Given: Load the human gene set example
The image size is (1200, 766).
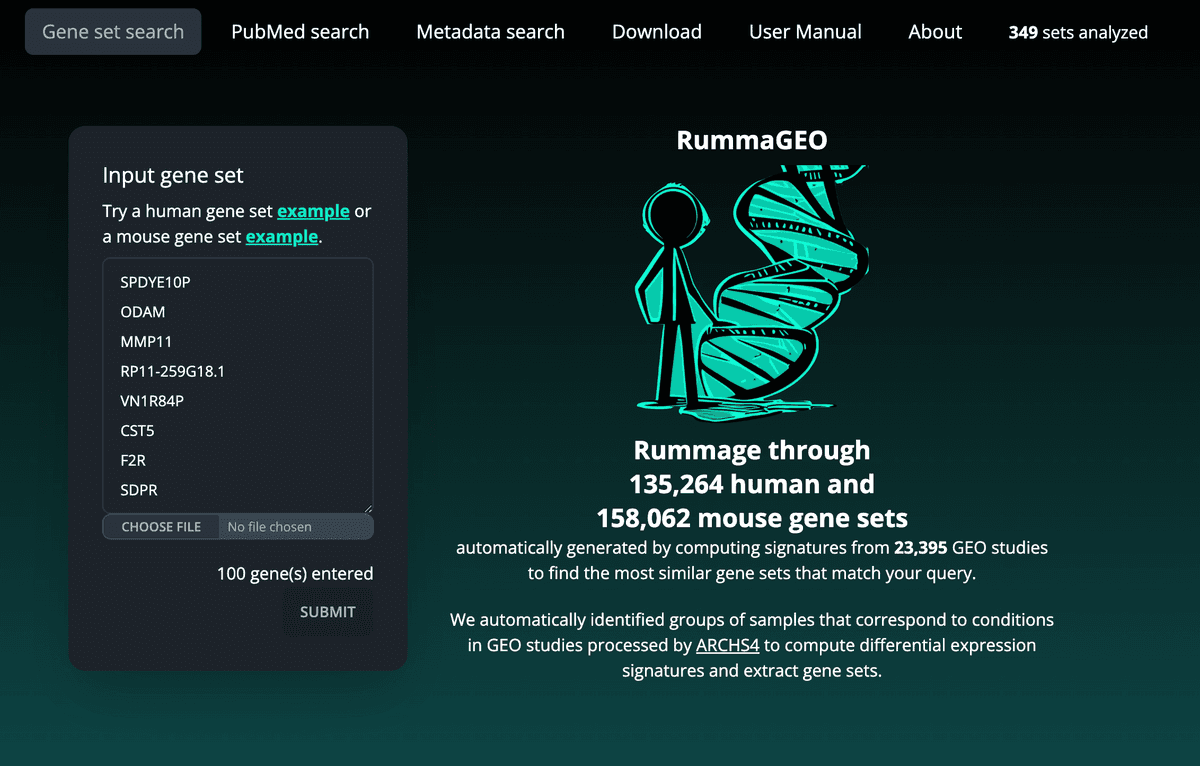Looking at the screenshot, I should pyautogui.click(x=313, y=212).
